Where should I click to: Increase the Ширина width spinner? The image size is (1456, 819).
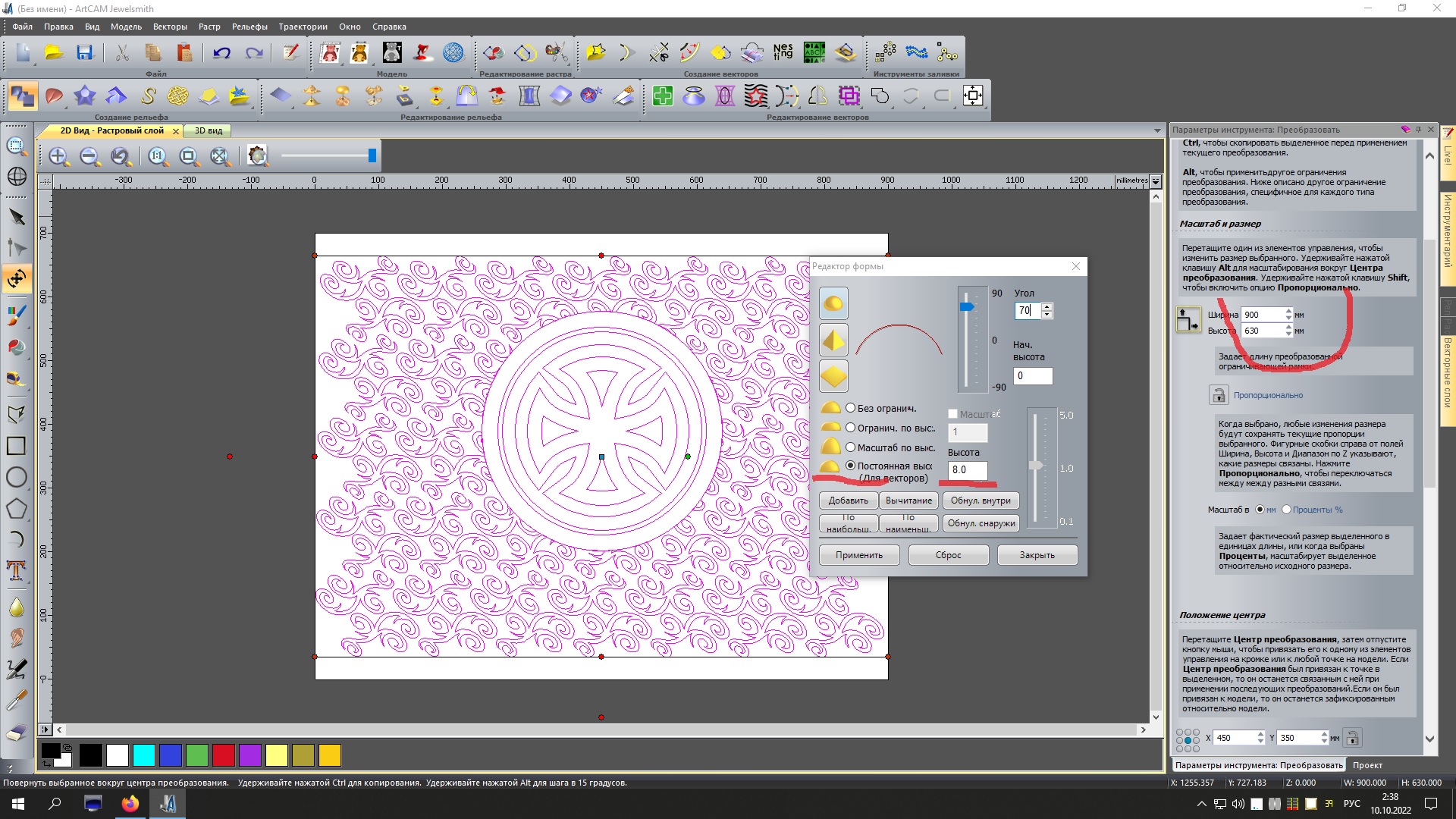coord(1288,311)
